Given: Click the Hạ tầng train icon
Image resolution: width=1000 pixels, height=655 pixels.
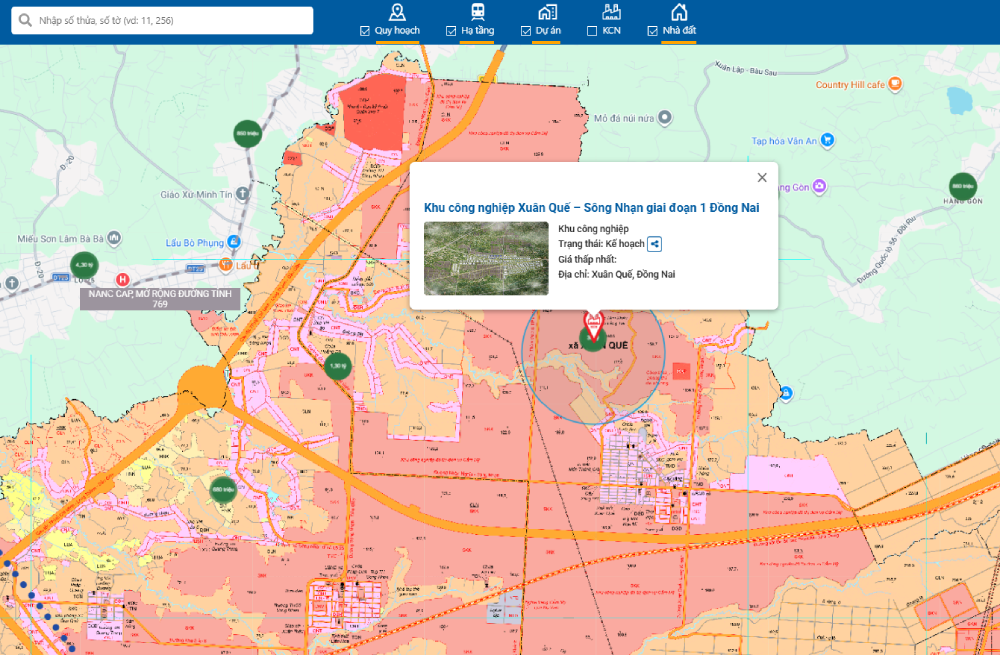Looking at the screenshot, I should [477, 12].
